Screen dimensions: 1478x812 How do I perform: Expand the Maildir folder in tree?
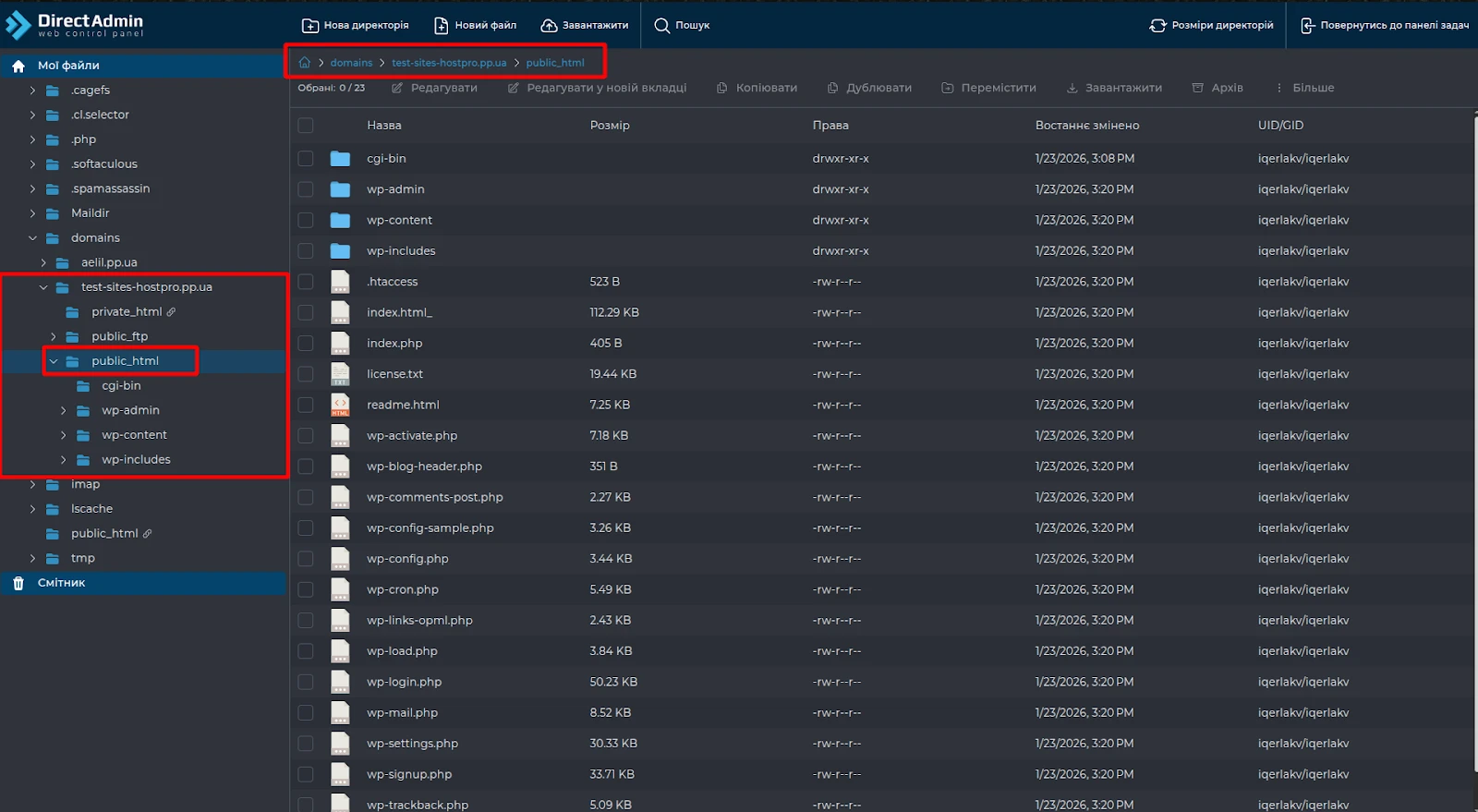tap(32, 213)
